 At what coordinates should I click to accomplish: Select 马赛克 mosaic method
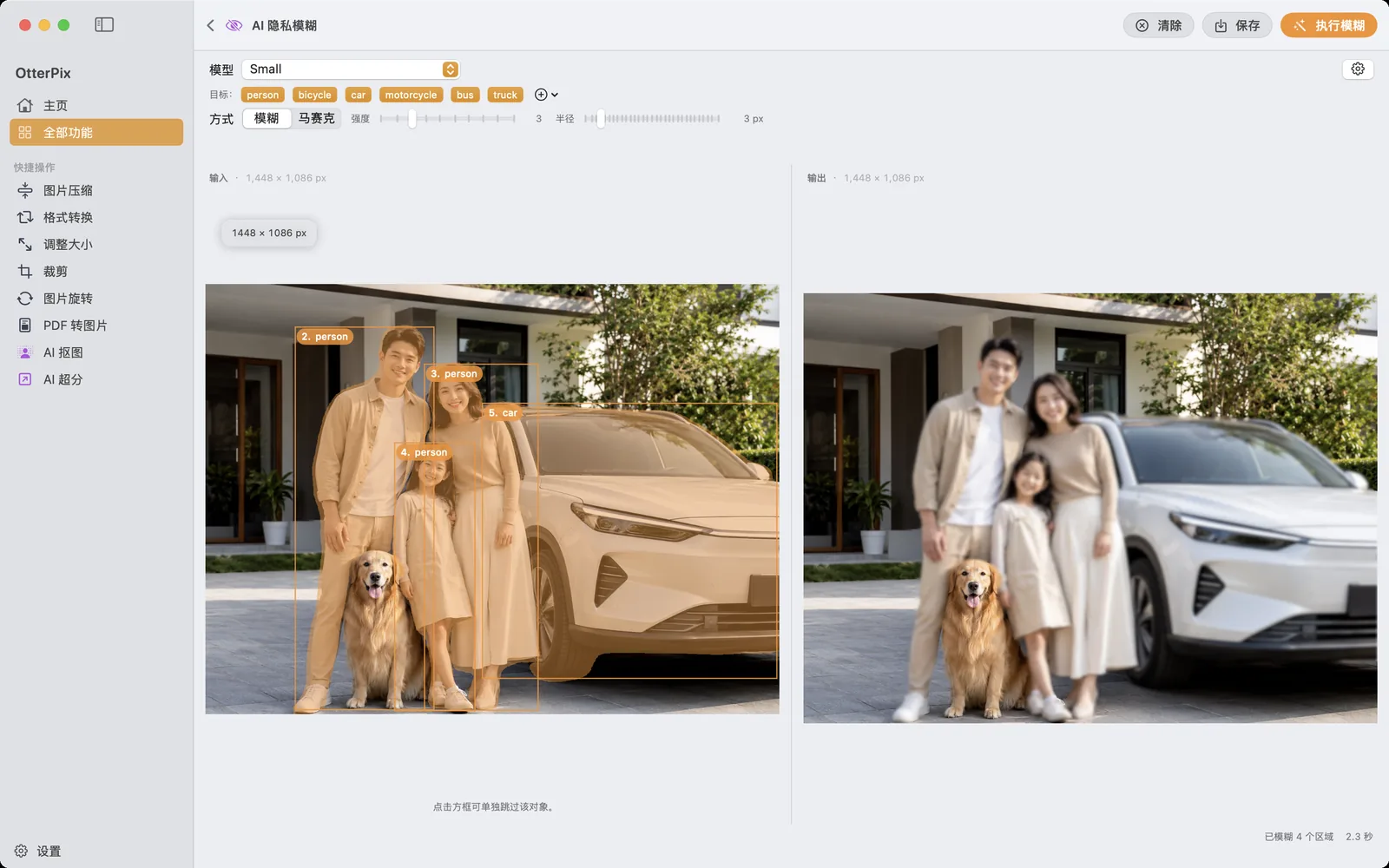point(316,119)
